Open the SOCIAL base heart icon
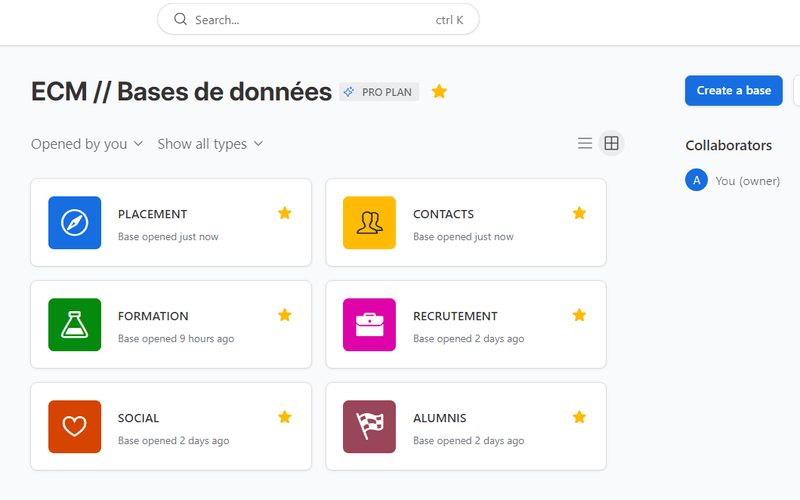Screen dimensions: 800x500 coord(75,427)
